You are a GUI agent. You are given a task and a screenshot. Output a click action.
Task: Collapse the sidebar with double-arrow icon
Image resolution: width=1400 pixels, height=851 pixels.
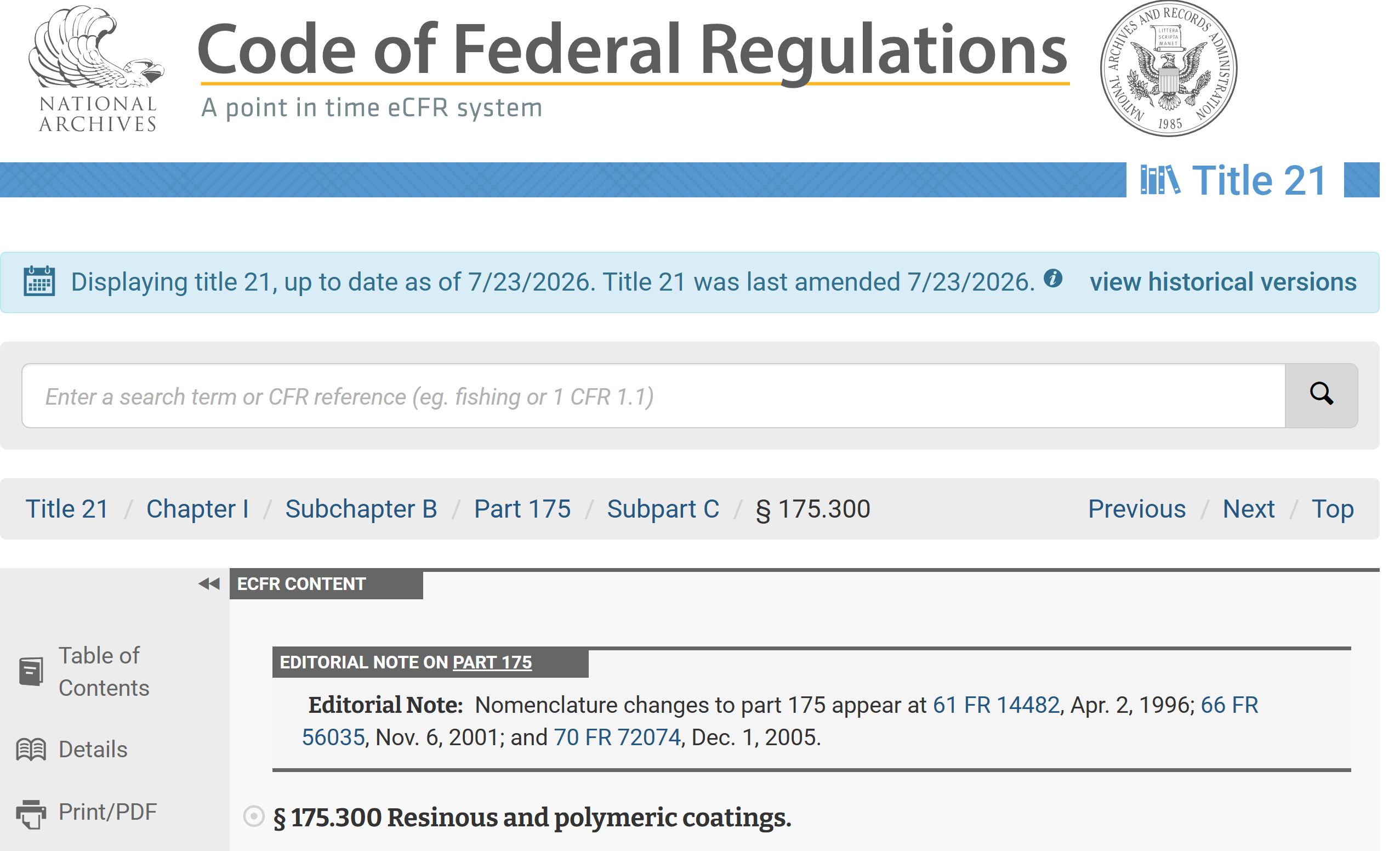coord(209,583)
